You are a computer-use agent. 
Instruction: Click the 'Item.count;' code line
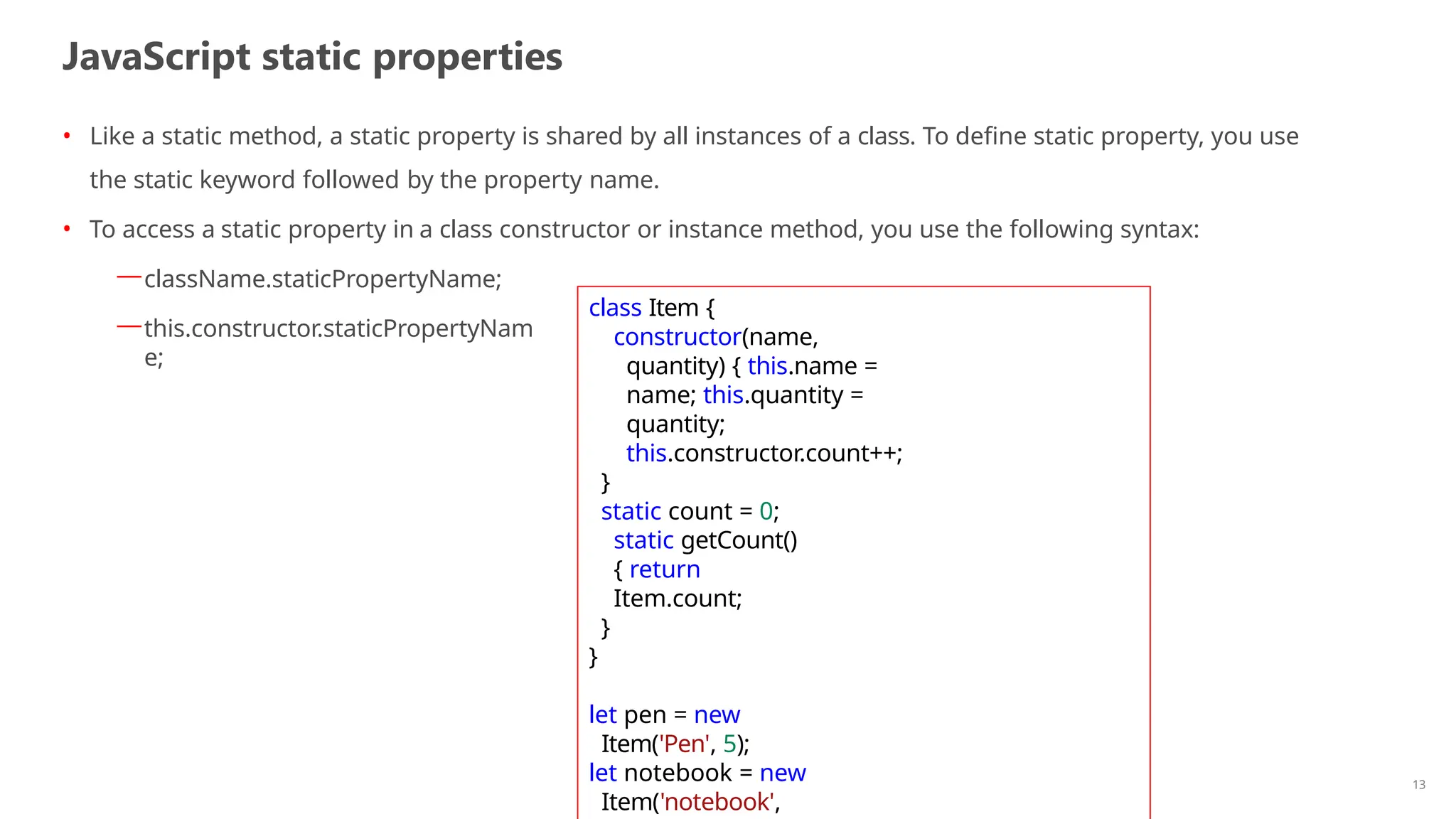677,599
